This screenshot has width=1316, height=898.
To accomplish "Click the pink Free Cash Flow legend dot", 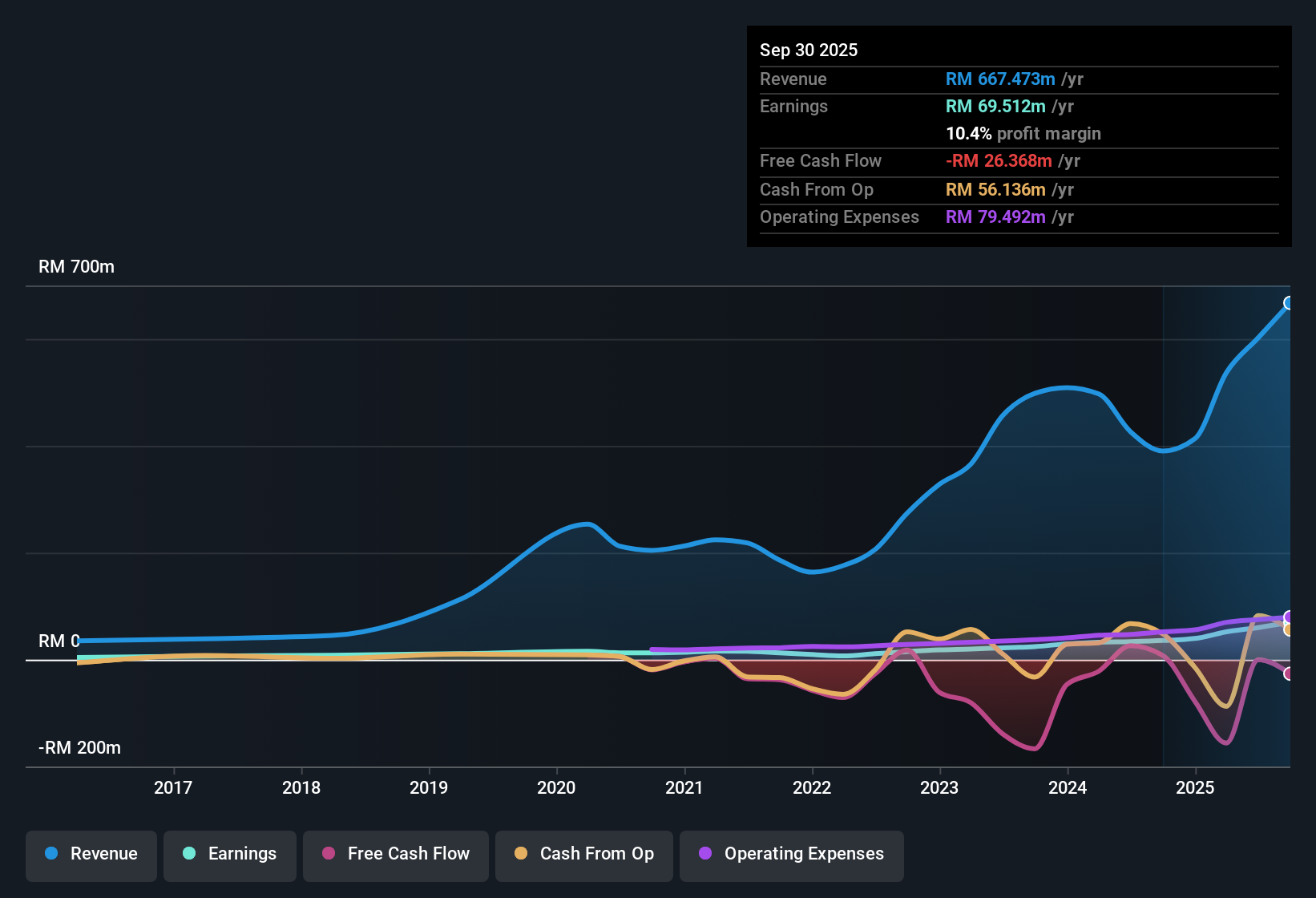I will pyautogui.click(x=328, y=854).
